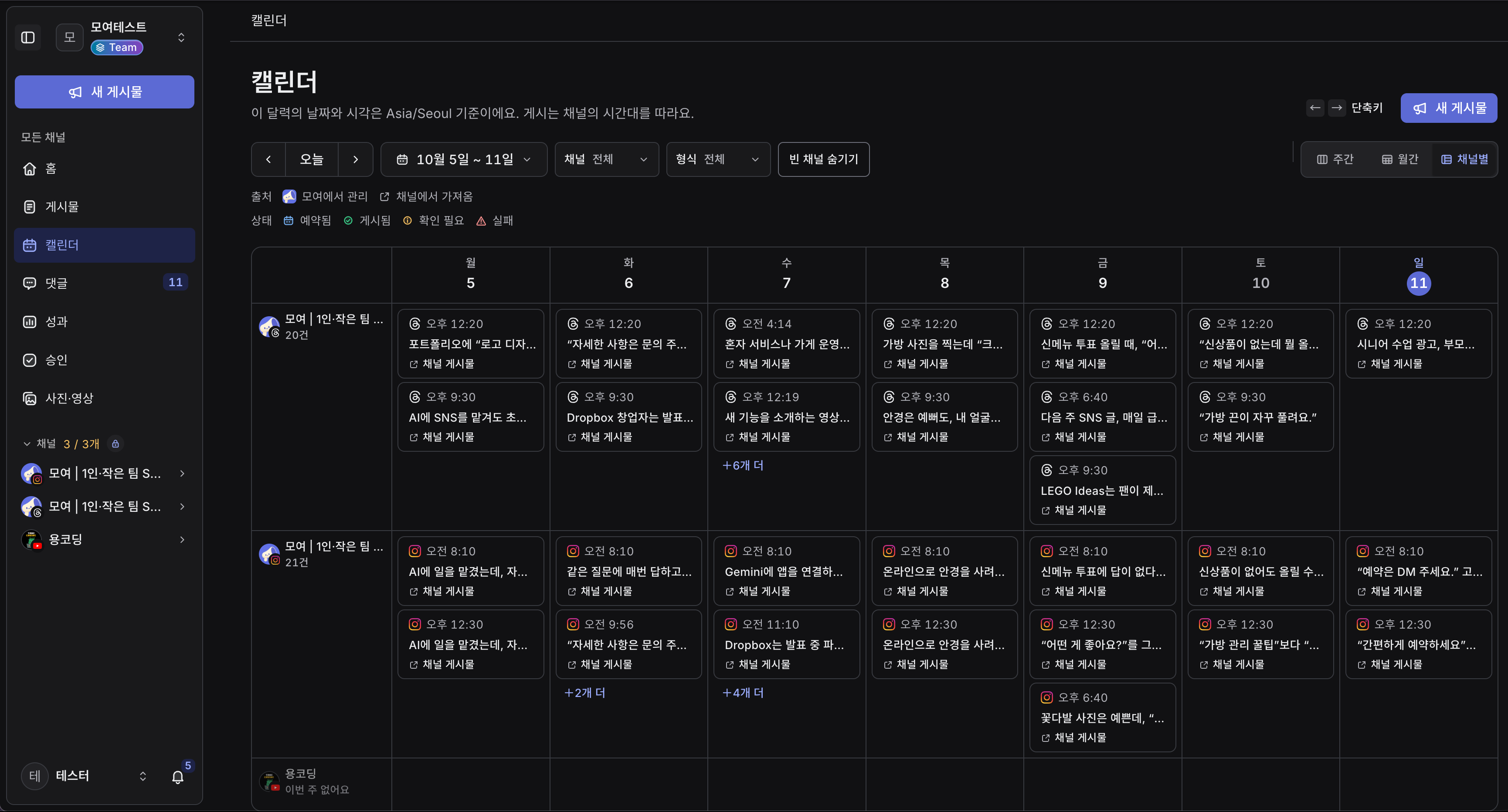The height and width of the screenshot is (812, 1508).
Task: Click Threads icon on 오전 4:14 post
Action: 730,324
